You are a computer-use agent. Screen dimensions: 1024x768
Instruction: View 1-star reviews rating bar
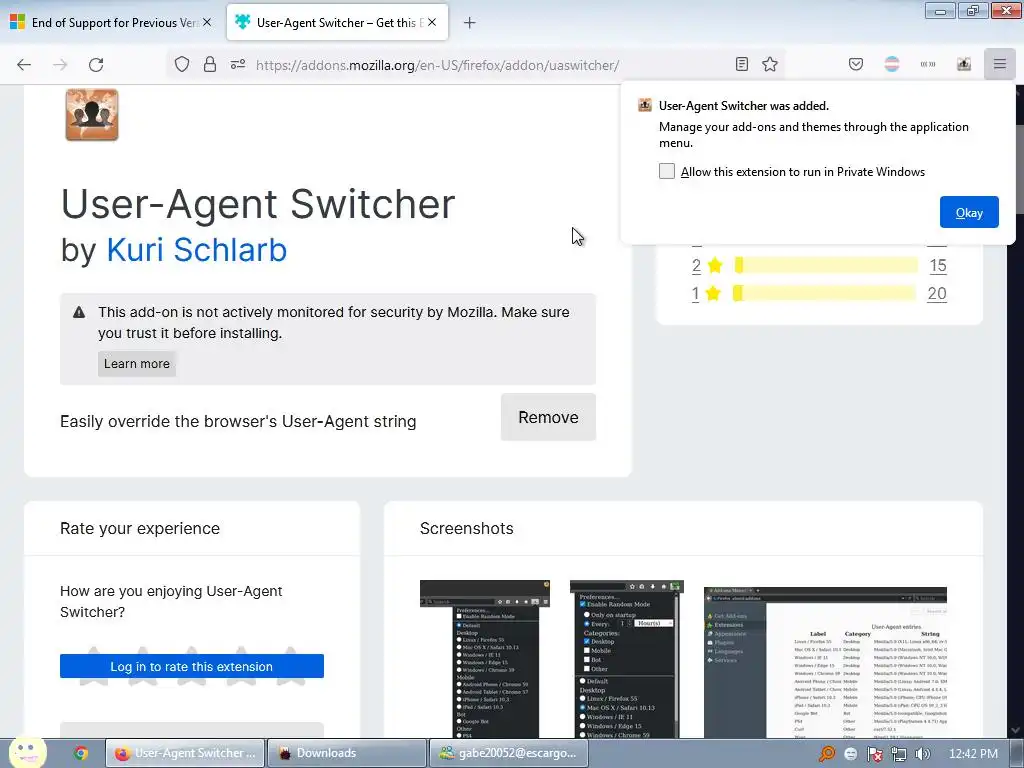(824, 293)
